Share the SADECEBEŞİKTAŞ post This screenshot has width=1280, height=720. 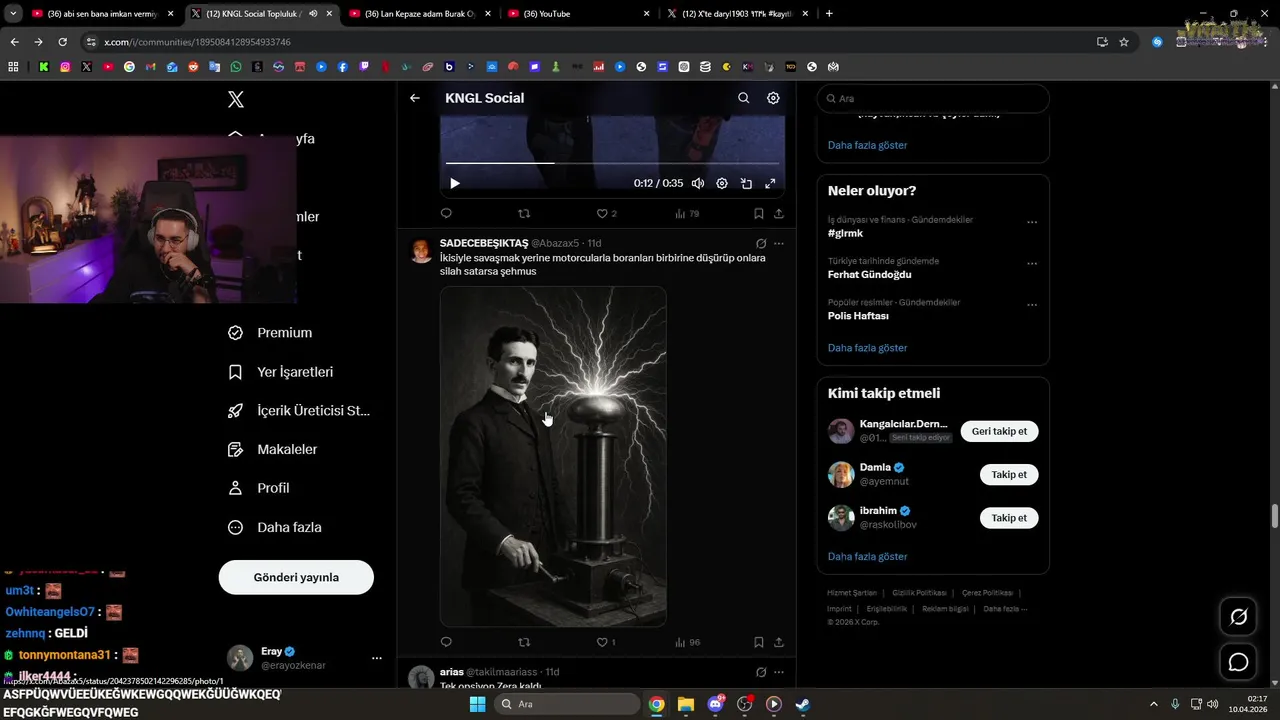[x=779, y=642]
